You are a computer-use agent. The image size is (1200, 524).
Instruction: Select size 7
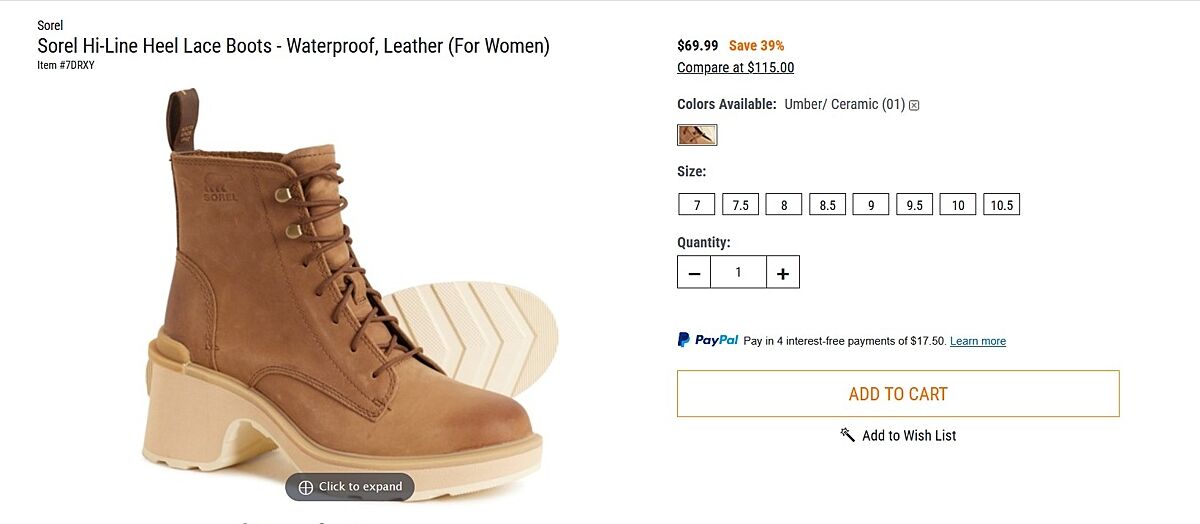pyautogui.click(x=696, y=205)
